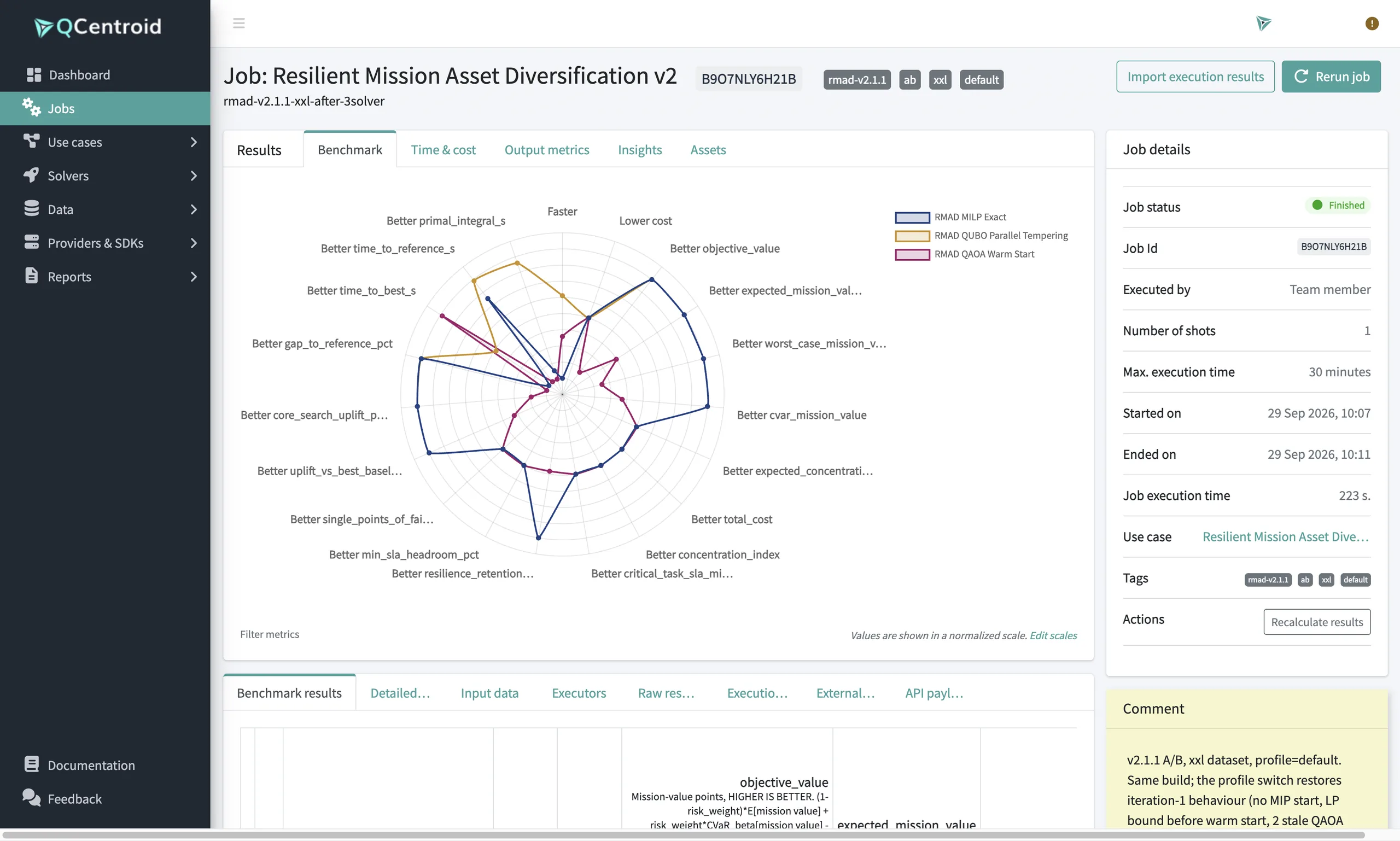Click the Import execution results button
1400x841 pixels.
[1195, 77]
